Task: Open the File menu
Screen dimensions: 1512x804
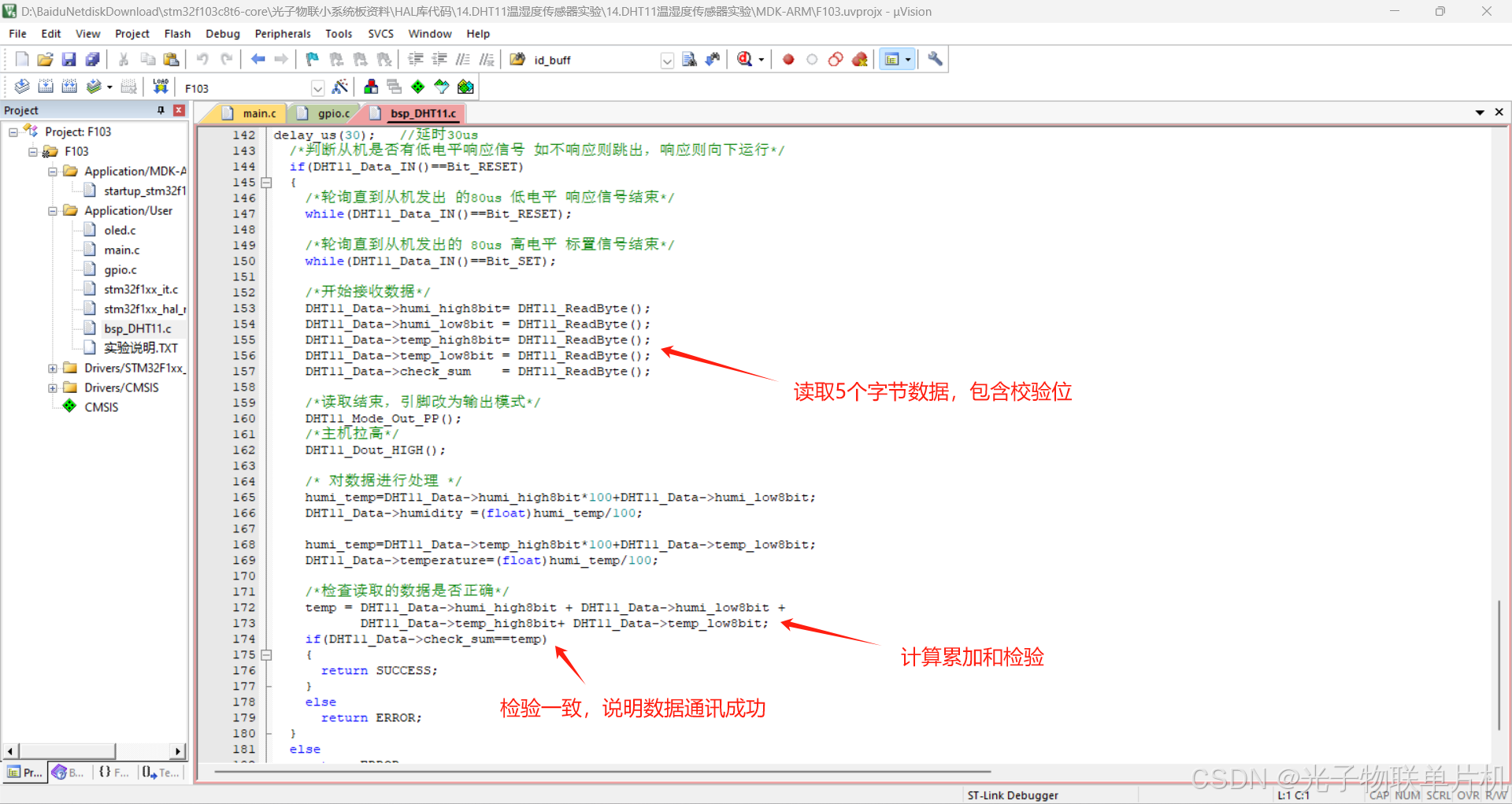Action: coord(17,34)
